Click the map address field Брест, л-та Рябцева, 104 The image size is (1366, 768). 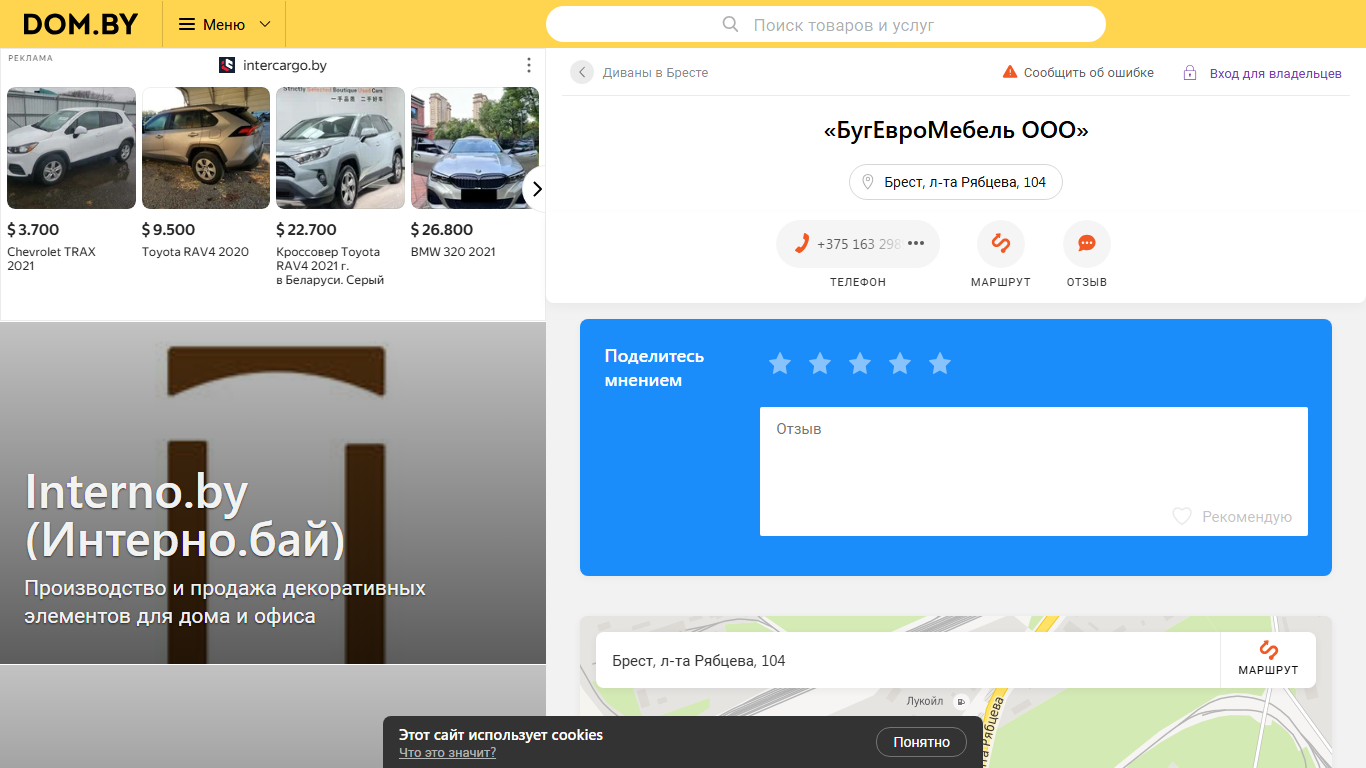click(x=908, y=660)
